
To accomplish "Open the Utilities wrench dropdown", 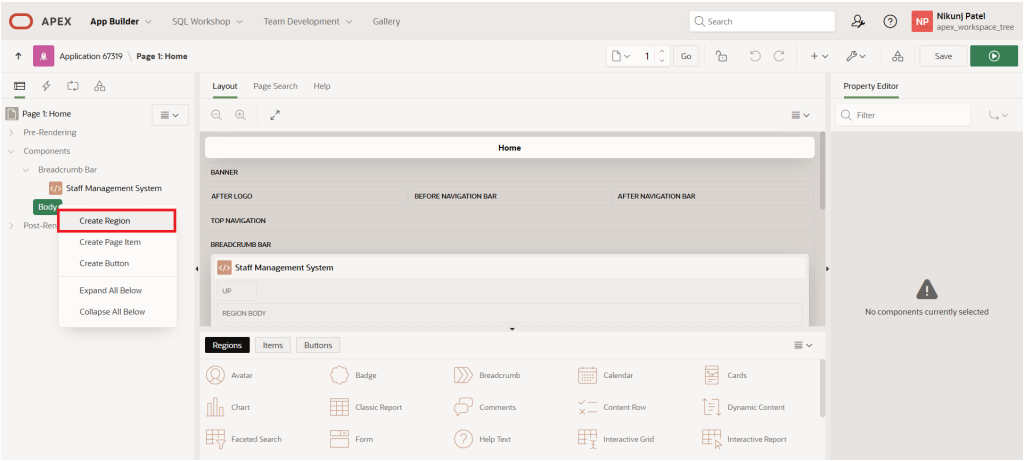I will point(855,56).
